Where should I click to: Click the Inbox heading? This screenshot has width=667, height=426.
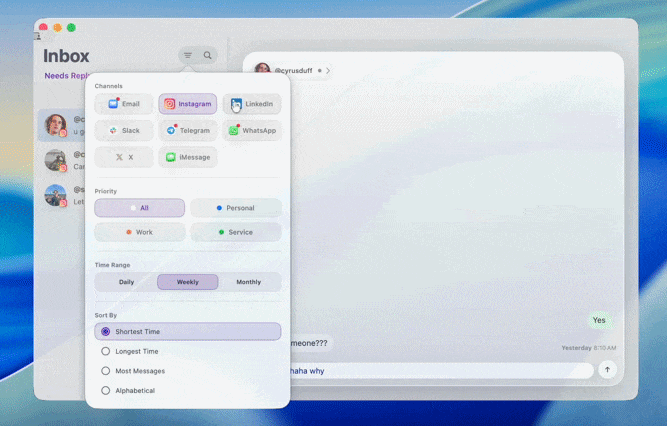(66, 56)
